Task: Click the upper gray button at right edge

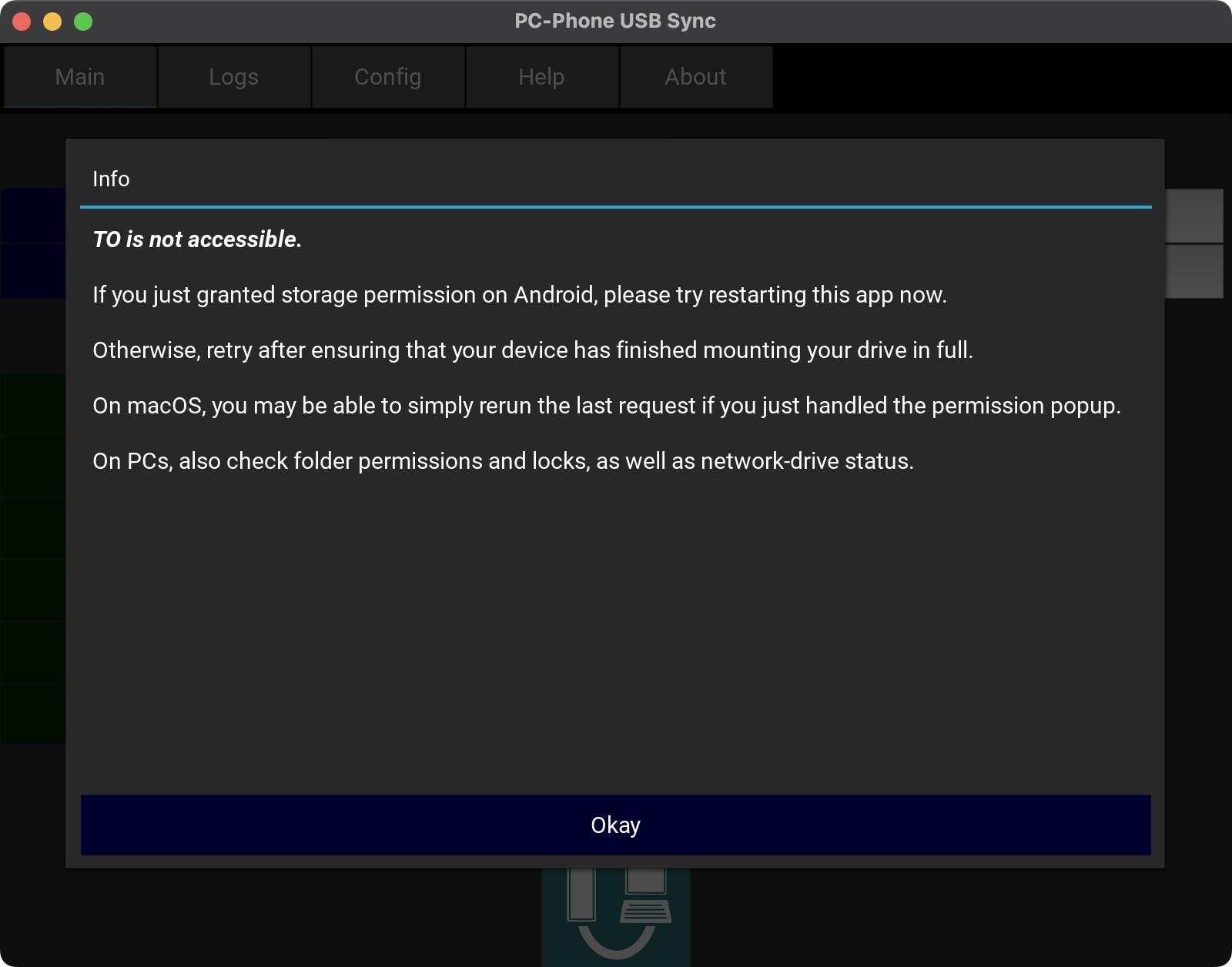Action: click(1194, 216)
